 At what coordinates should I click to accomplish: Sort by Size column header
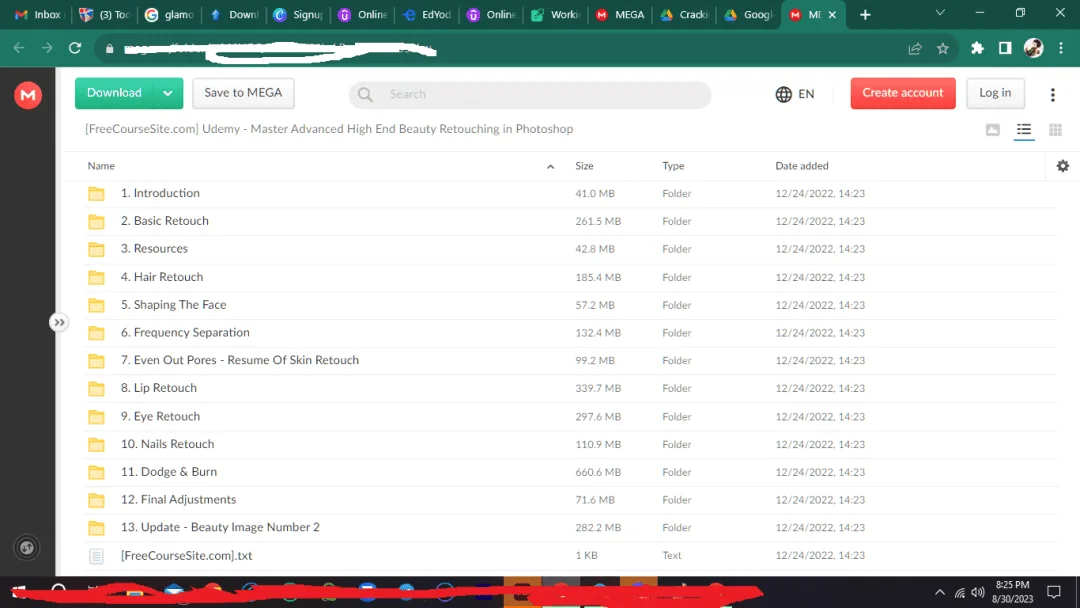[584, 166]
